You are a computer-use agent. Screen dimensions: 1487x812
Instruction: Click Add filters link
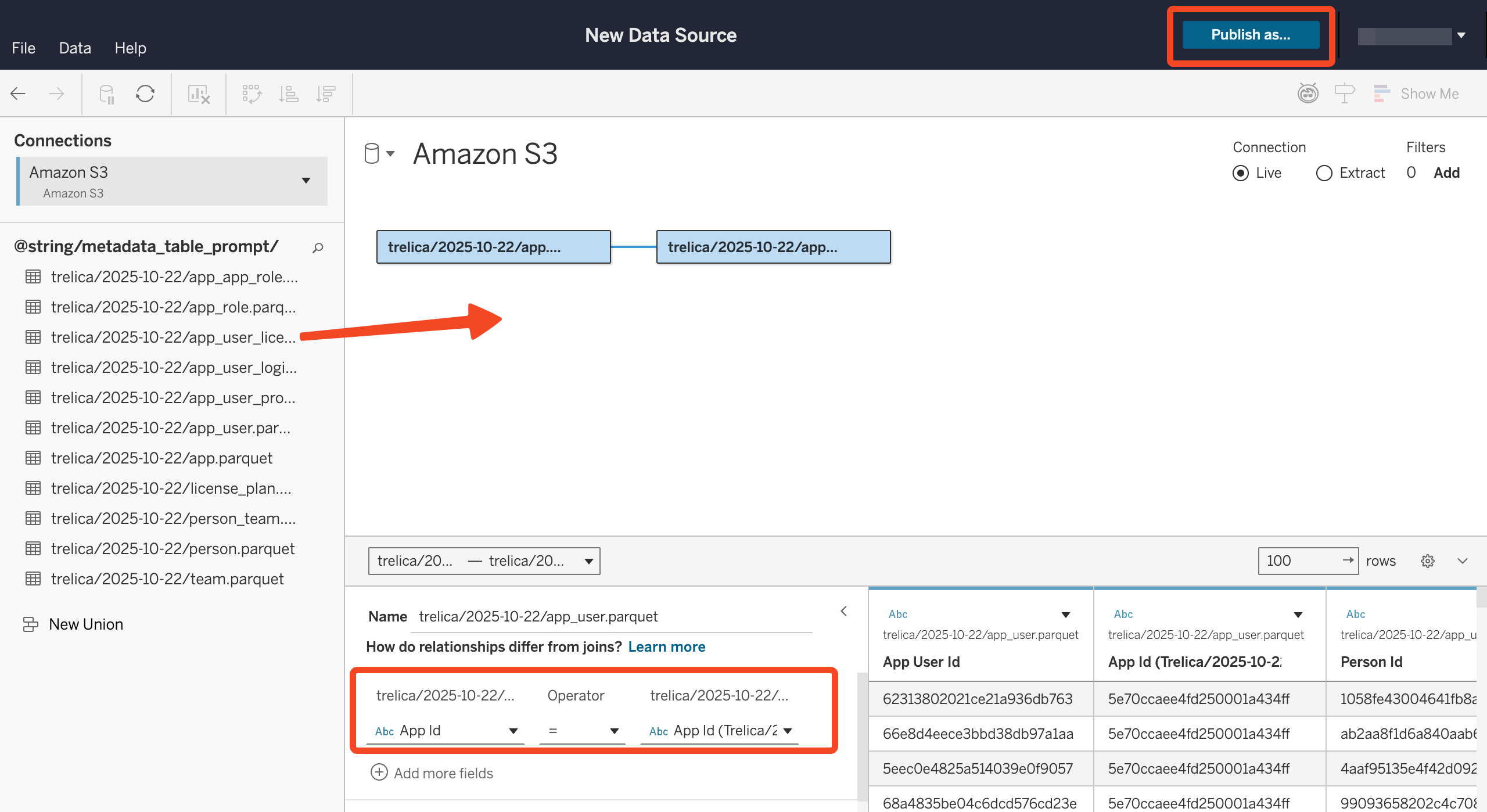1446,173
